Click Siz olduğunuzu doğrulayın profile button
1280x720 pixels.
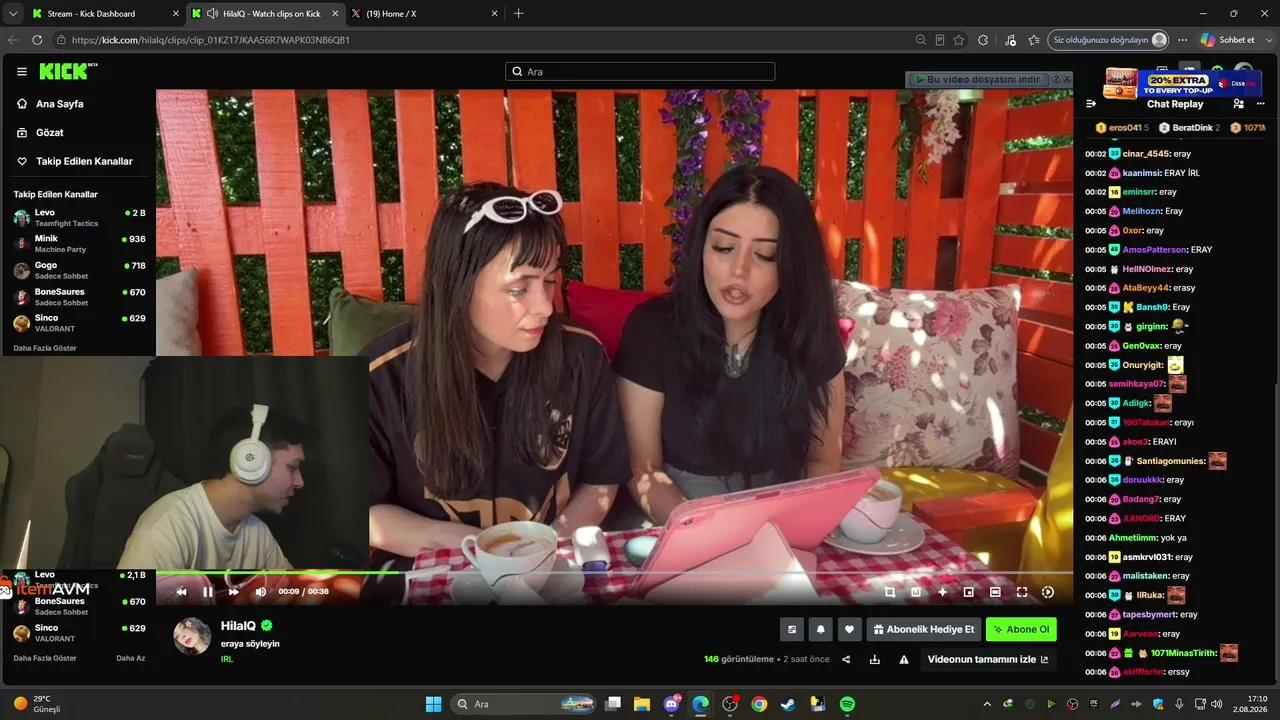tap(1109, 40)
